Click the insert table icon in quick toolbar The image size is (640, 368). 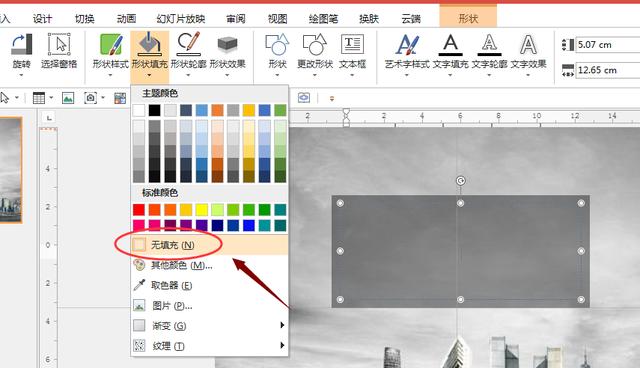click(39, 98)
